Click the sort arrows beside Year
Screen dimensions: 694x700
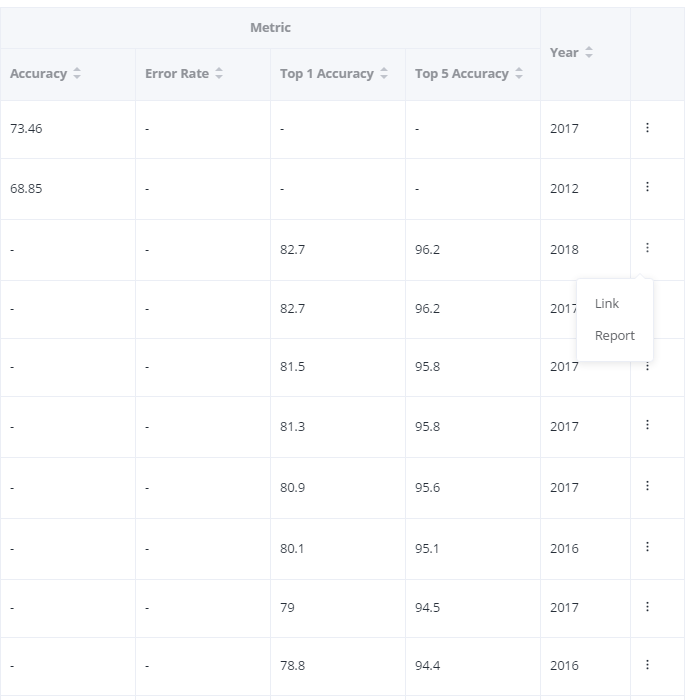coord(589,53)
